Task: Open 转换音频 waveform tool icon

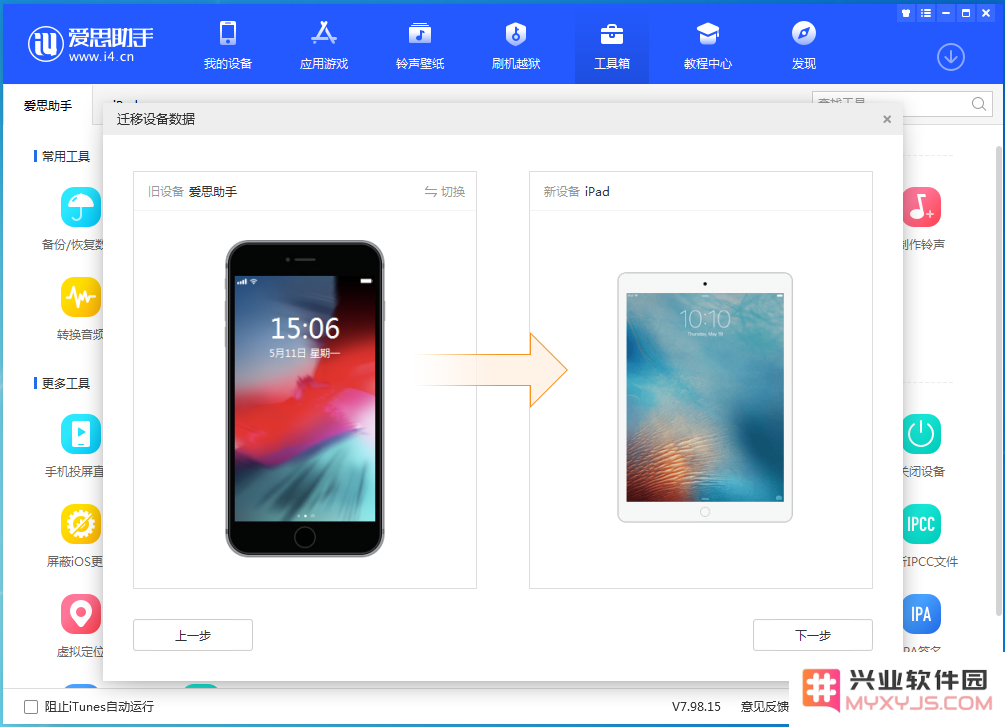Action: coord(81,297)
